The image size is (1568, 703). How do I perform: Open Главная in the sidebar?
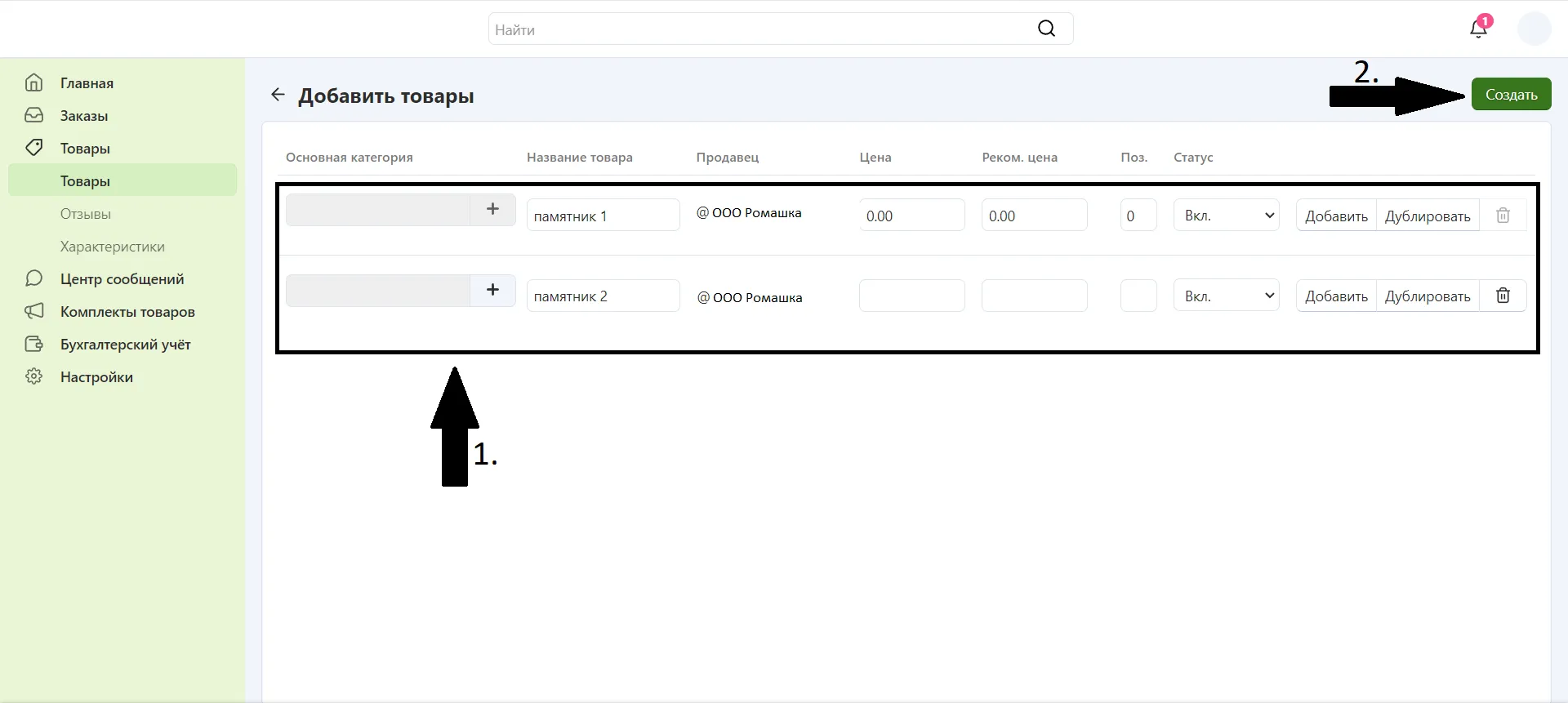[87, 83]
